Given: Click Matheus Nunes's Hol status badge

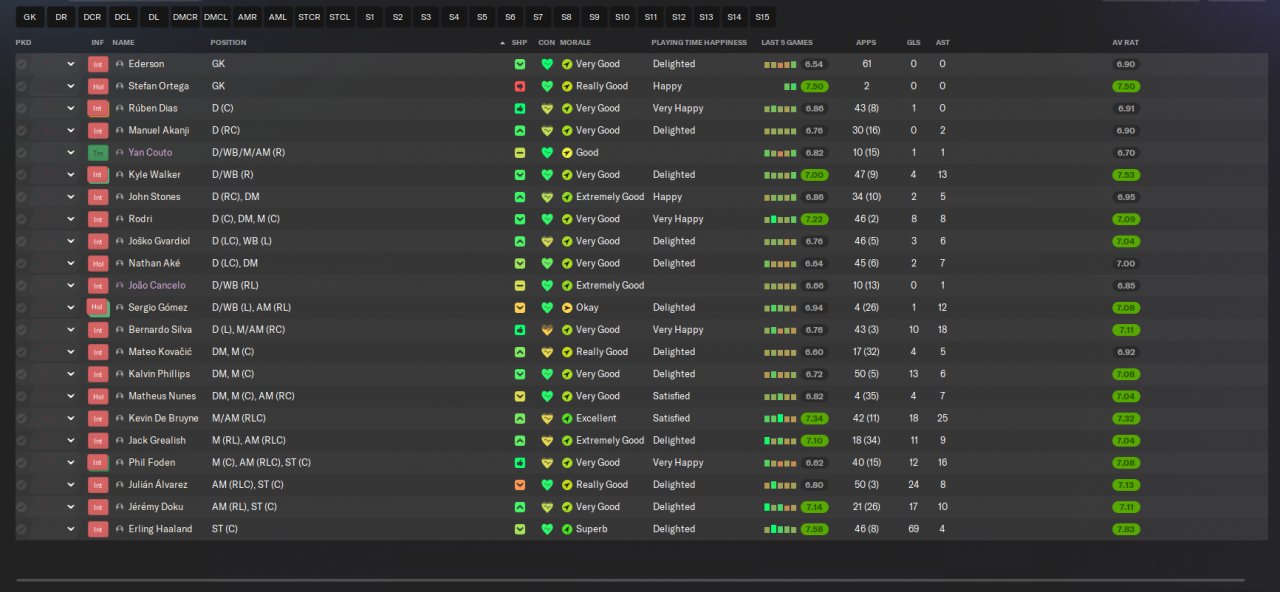Looking at the screenshot, I should click(x=98, y=396).
